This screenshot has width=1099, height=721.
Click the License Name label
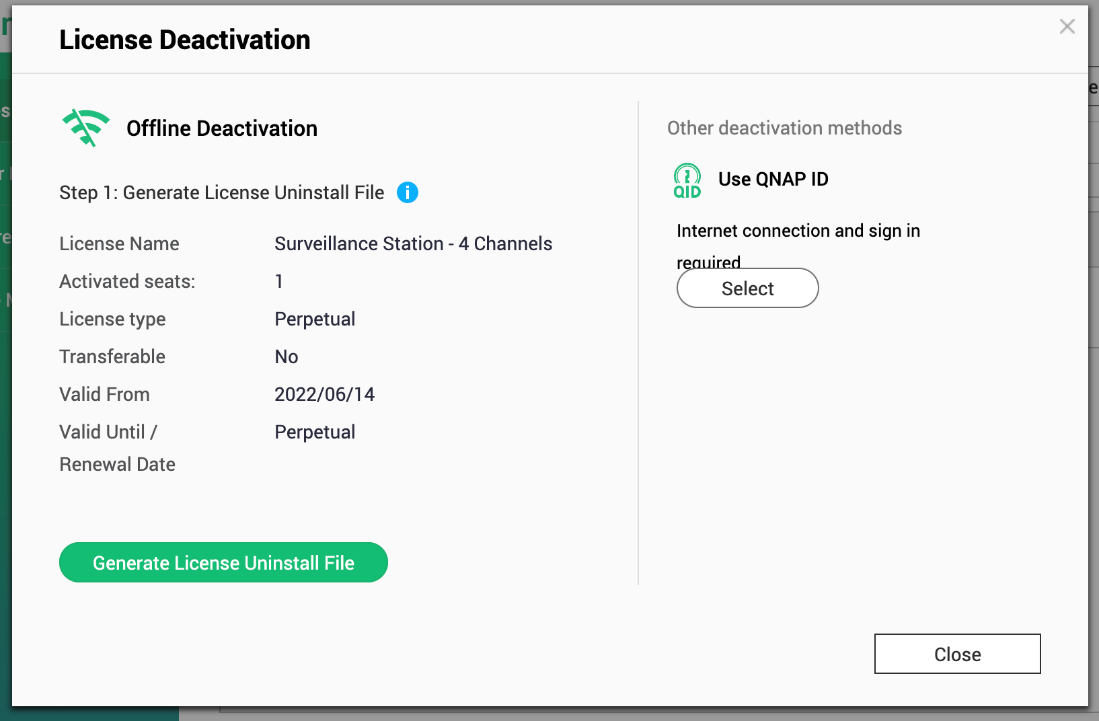119,244
